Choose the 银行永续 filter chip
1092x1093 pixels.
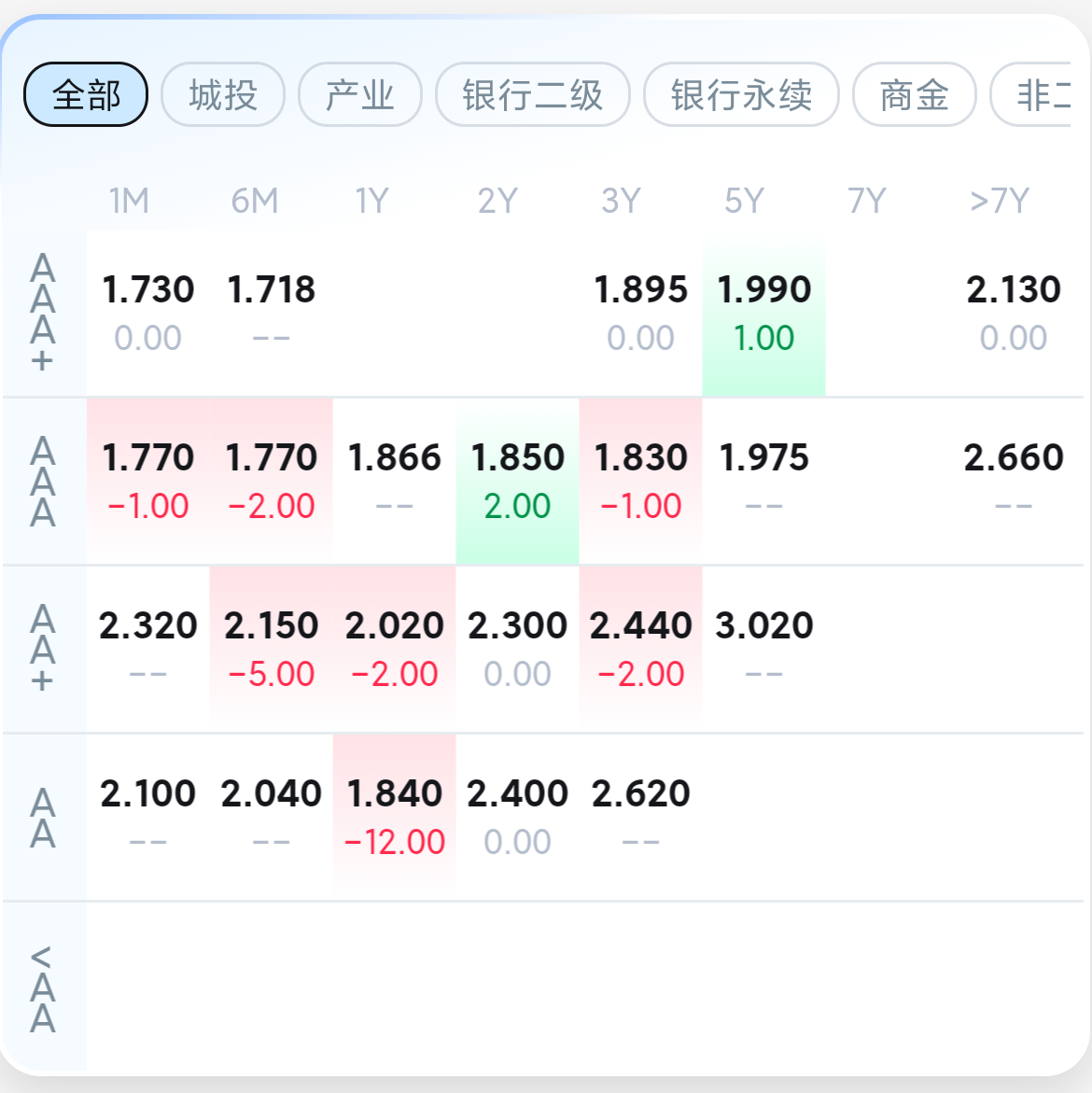point(741,94)
